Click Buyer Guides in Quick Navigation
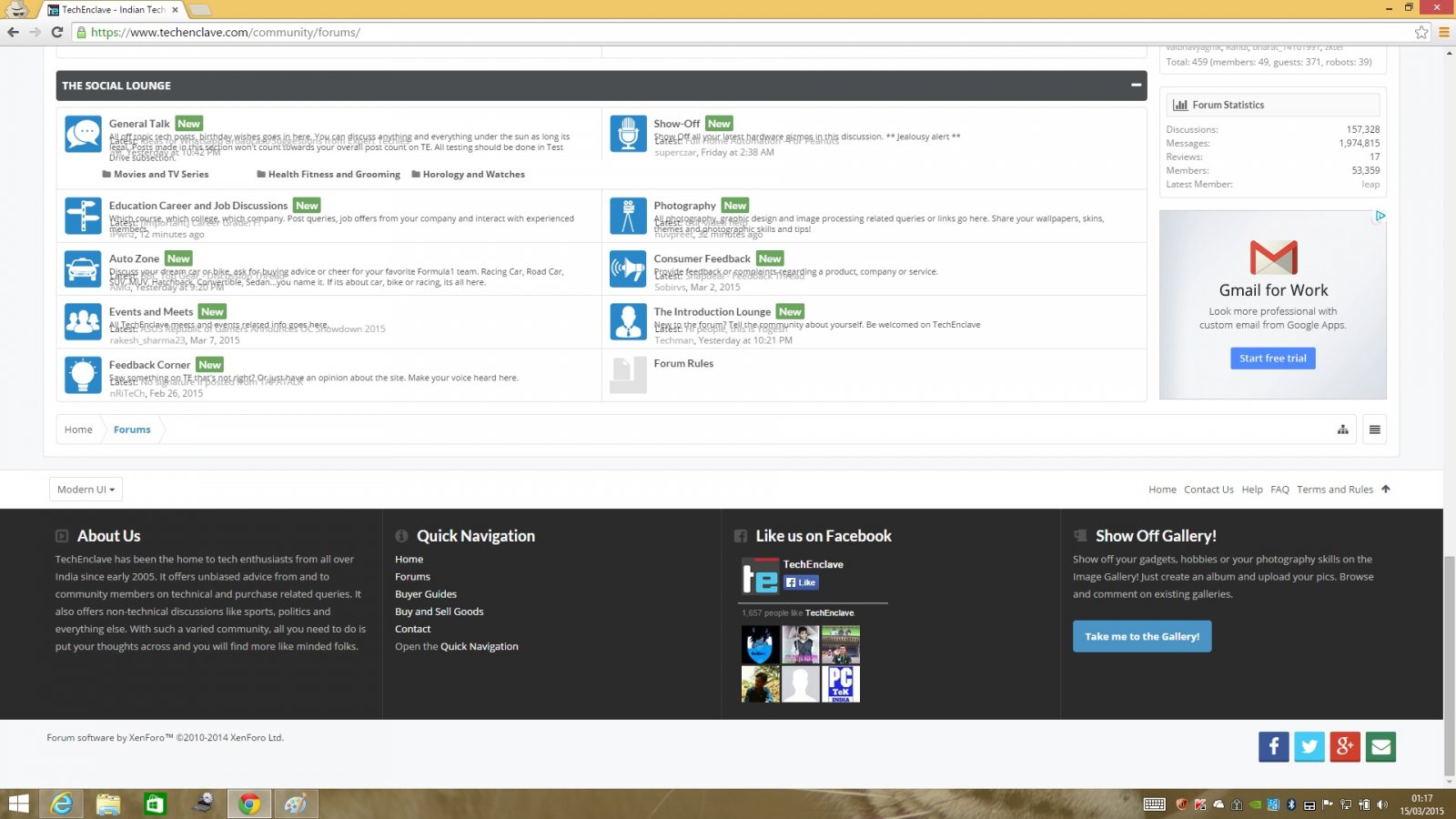This screenshot has width=1456, height=819. click(426, 594)
